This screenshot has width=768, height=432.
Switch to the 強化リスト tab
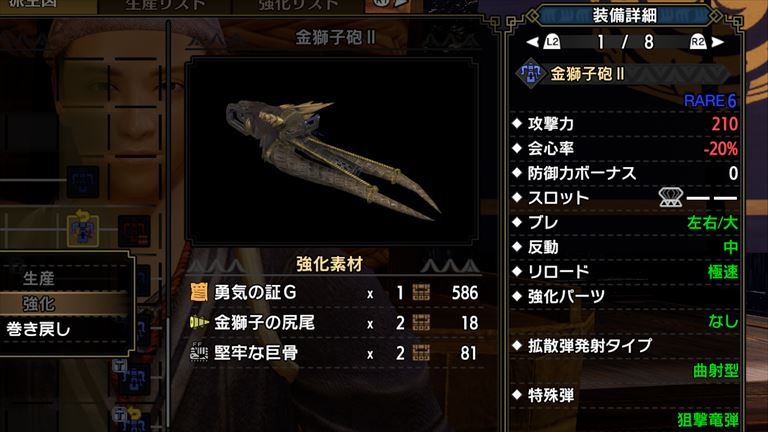click(x=298, y=6)
